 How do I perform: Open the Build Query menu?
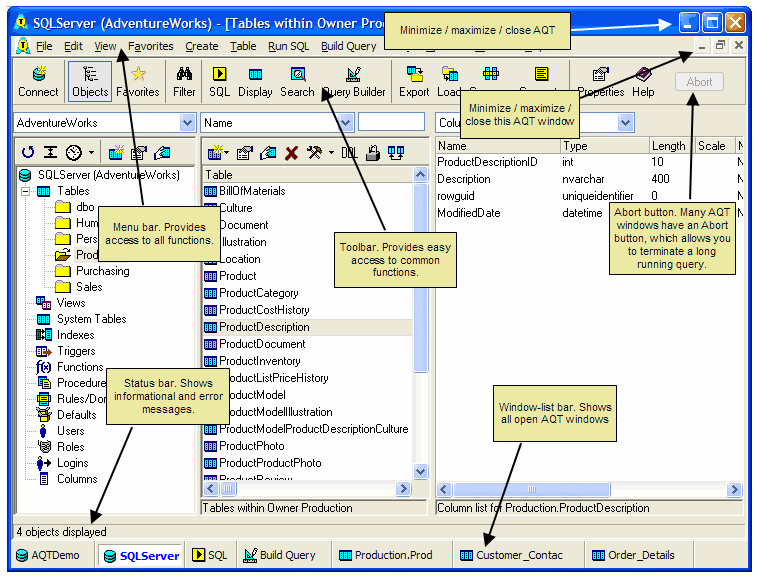point(349,46)
